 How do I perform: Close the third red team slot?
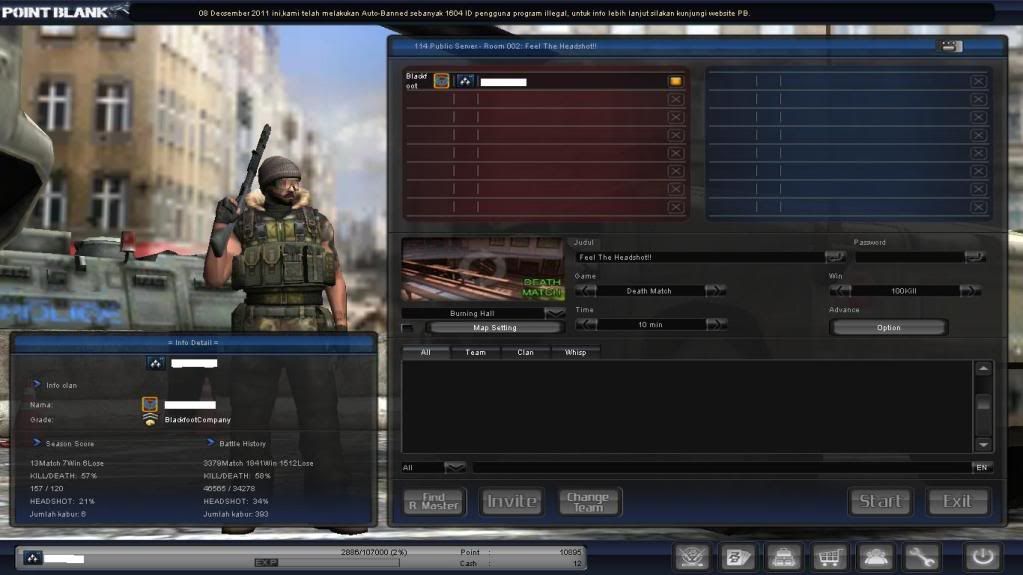[675, 117]
